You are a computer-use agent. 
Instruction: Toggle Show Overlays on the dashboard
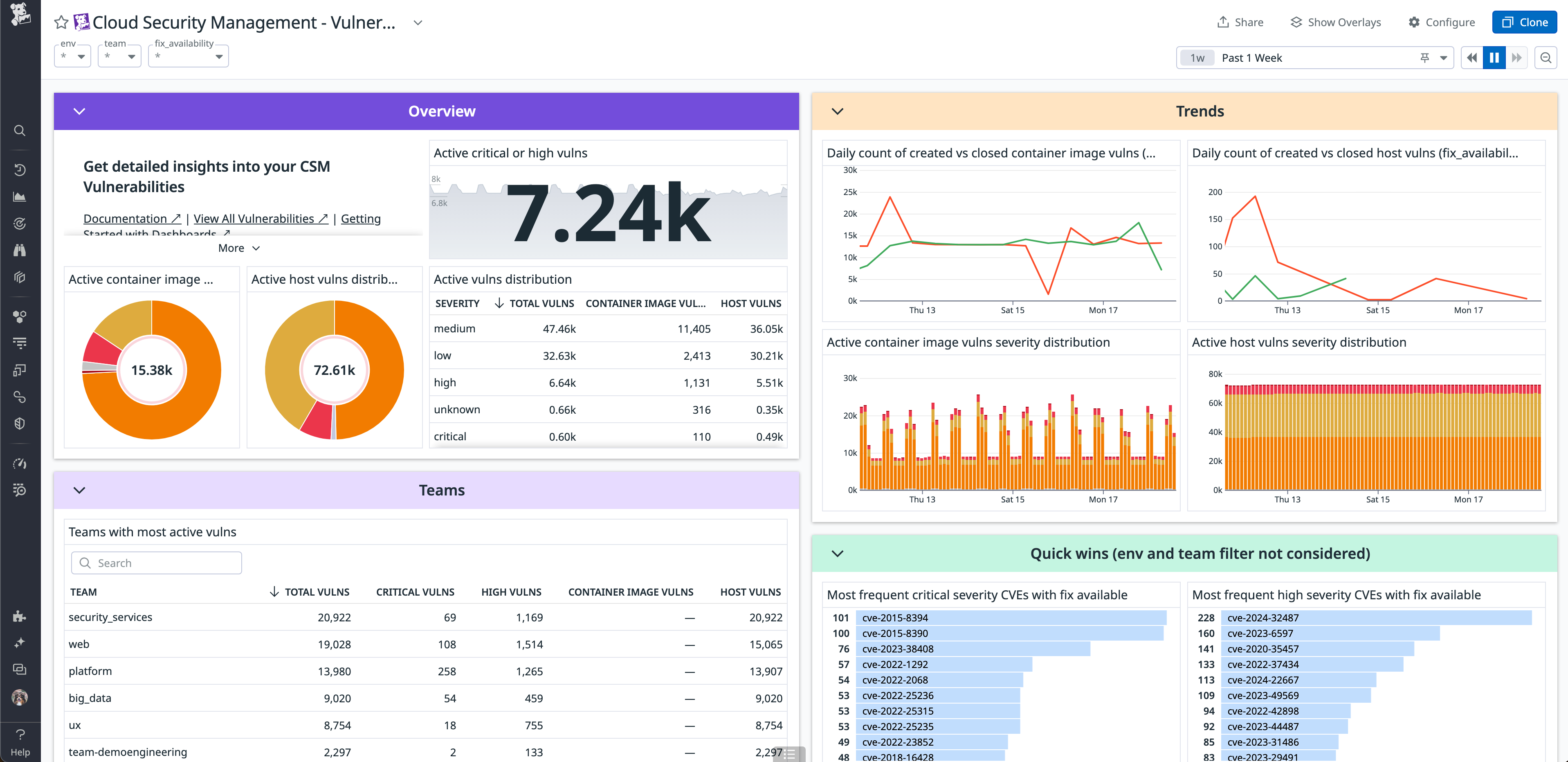1336,22
